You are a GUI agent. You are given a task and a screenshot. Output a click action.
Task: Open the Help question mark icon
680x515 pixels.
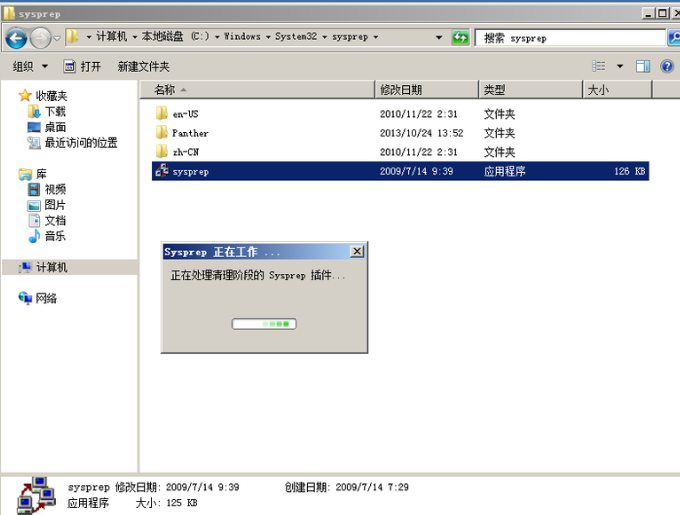667,66
